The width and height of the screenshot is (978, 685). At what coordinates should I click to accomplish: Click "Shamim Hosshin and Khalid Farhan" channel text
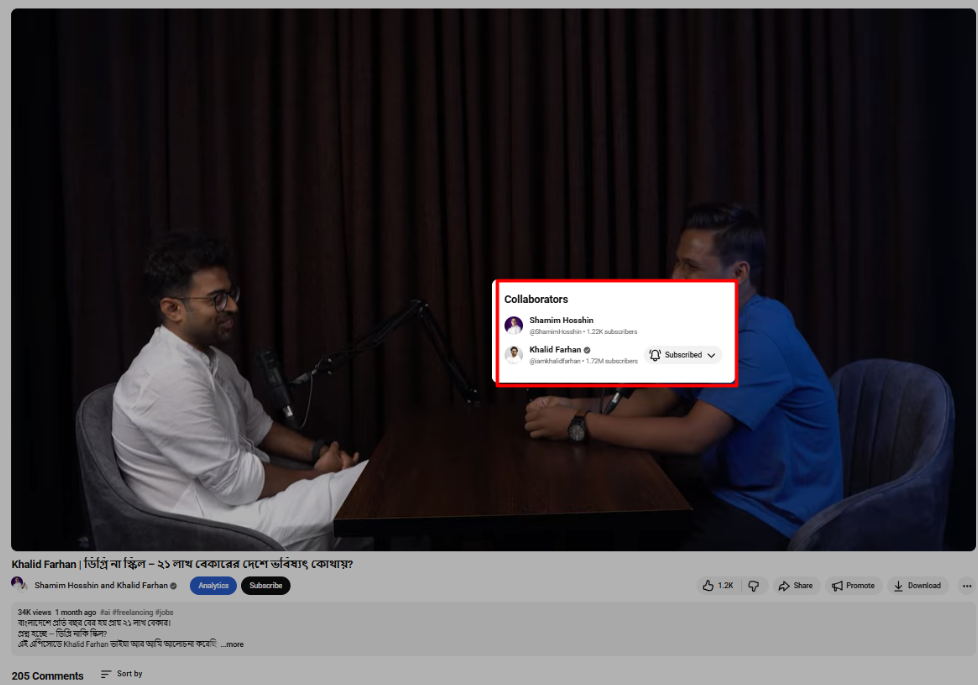(100, 586)
